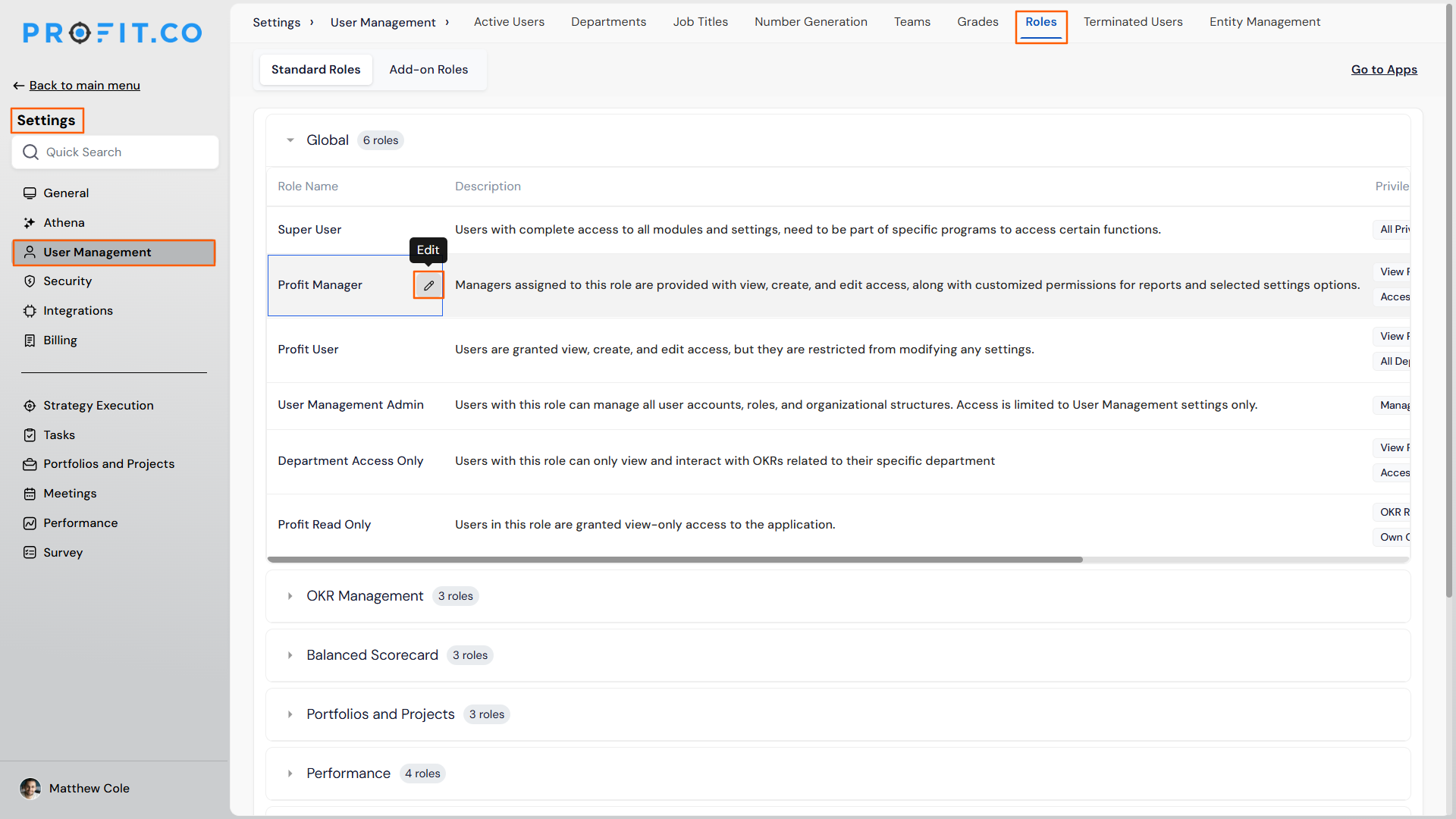Click the User Management Admin role name
The image size is (1456, 819).
click(350, 405)
